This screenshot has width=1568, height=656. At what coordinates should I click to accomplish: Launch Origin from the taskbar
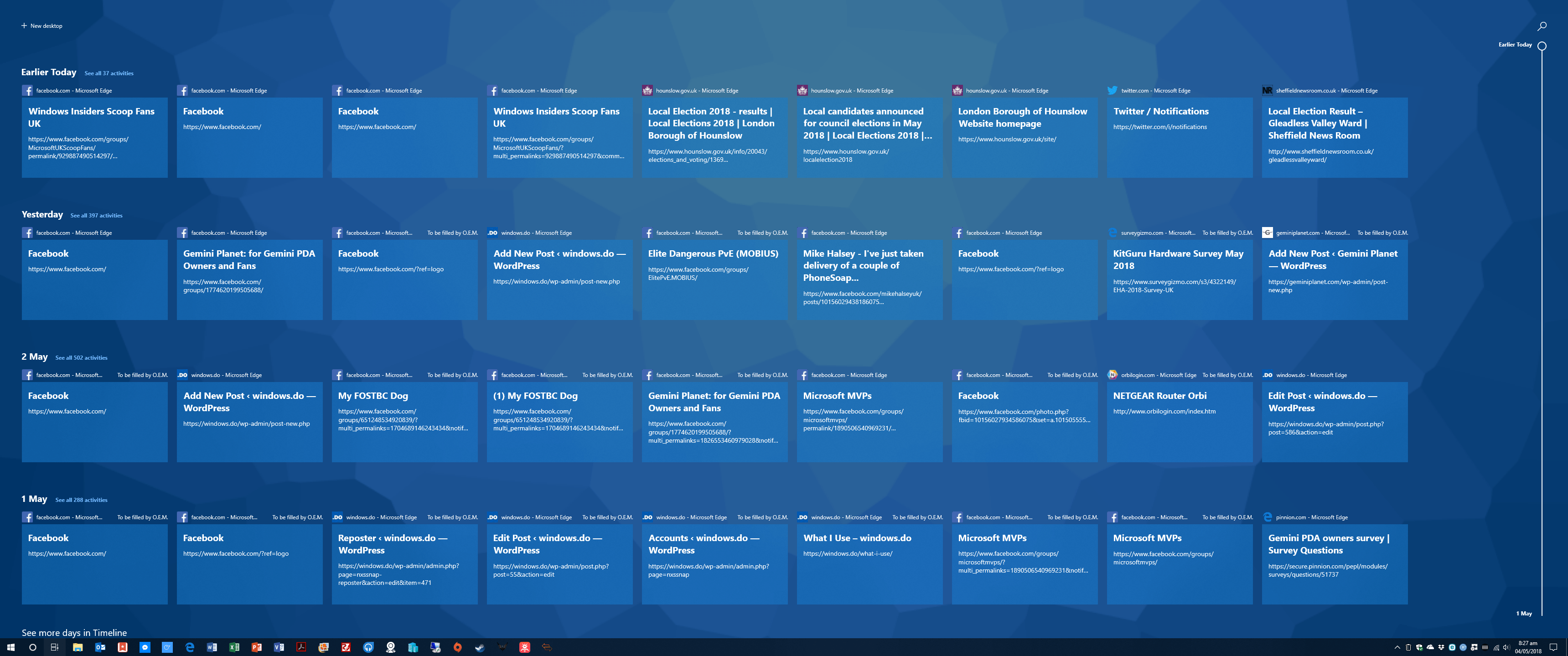[x=458, y=647]
